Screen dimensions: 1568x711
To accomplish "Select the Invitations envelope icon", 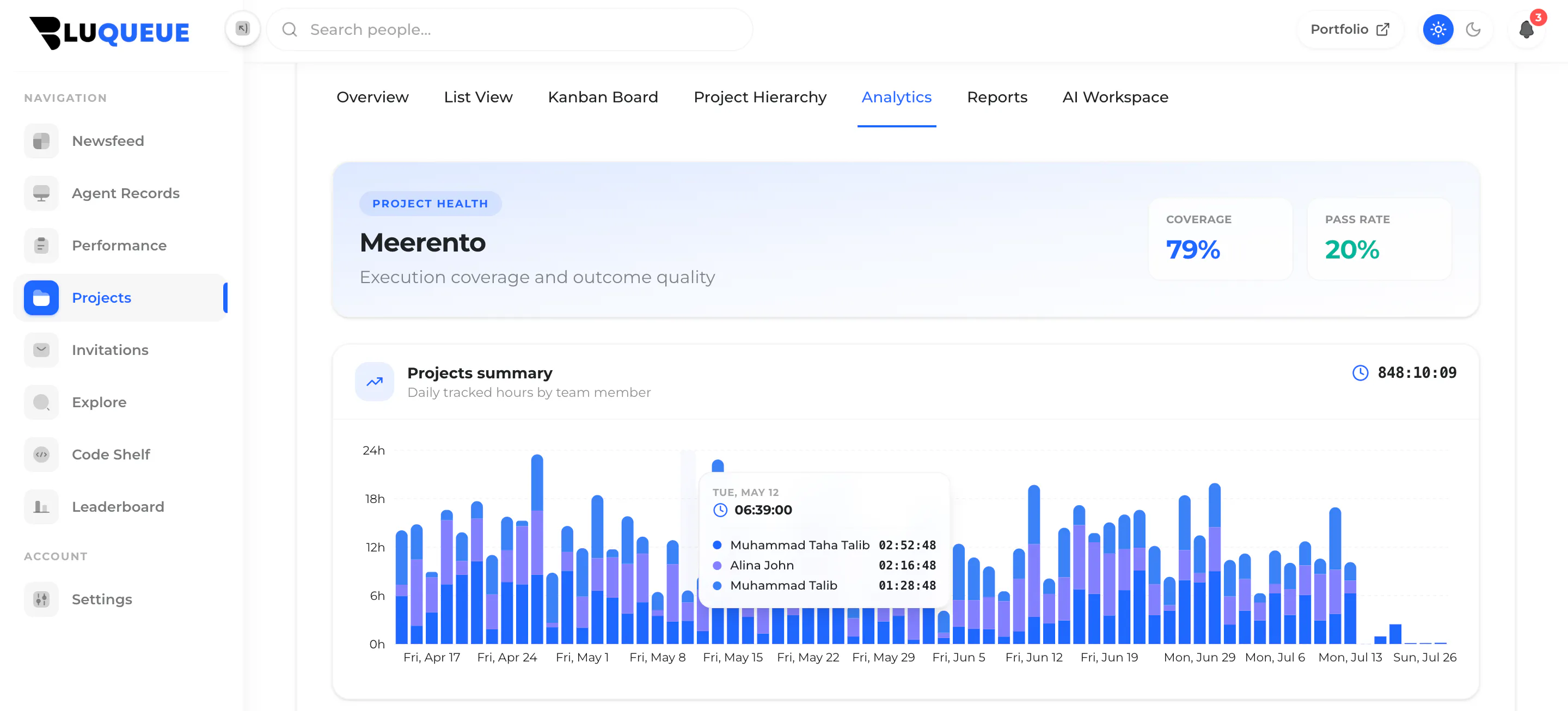I will tap(41, 351).
